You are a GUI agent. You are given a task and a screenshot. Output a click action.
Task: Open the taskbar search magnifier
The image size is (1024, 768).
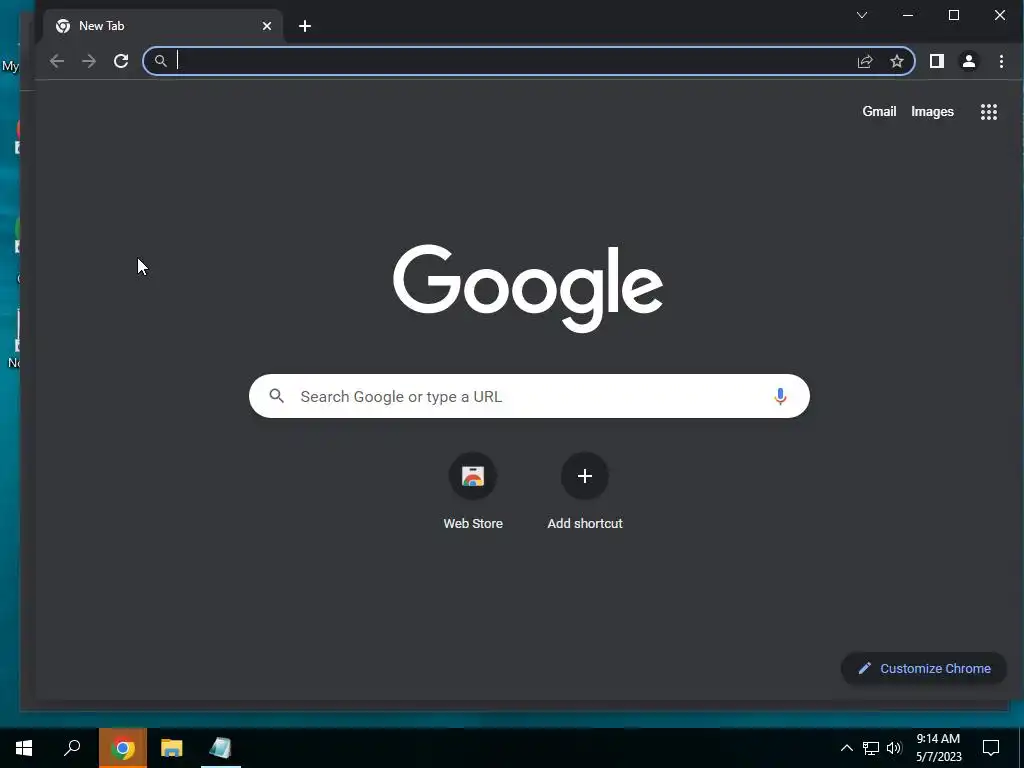tap(72, 748)
